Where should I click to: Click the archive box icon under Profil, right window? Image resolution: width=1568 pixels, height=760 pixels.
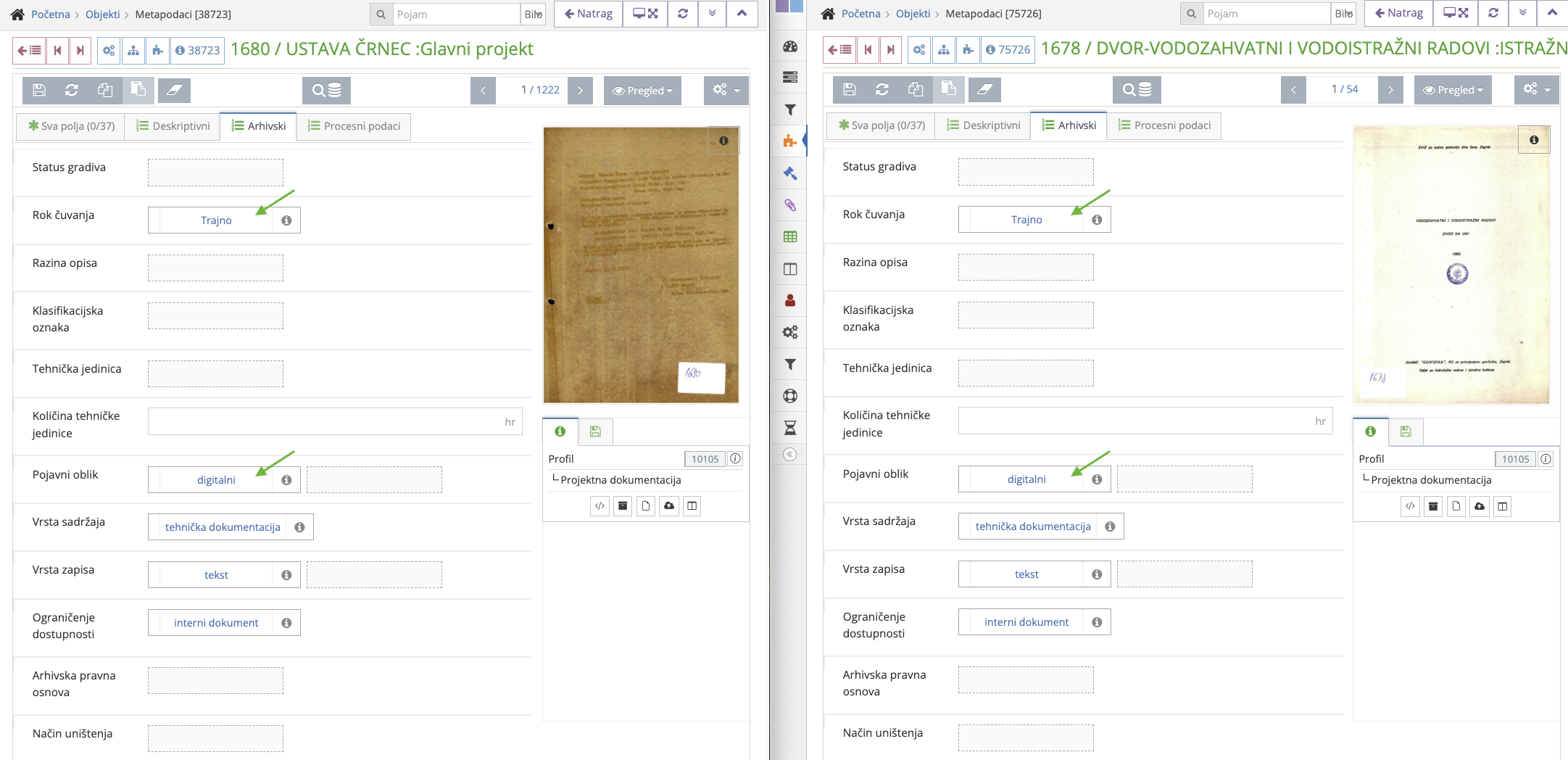click(1433, 506)
